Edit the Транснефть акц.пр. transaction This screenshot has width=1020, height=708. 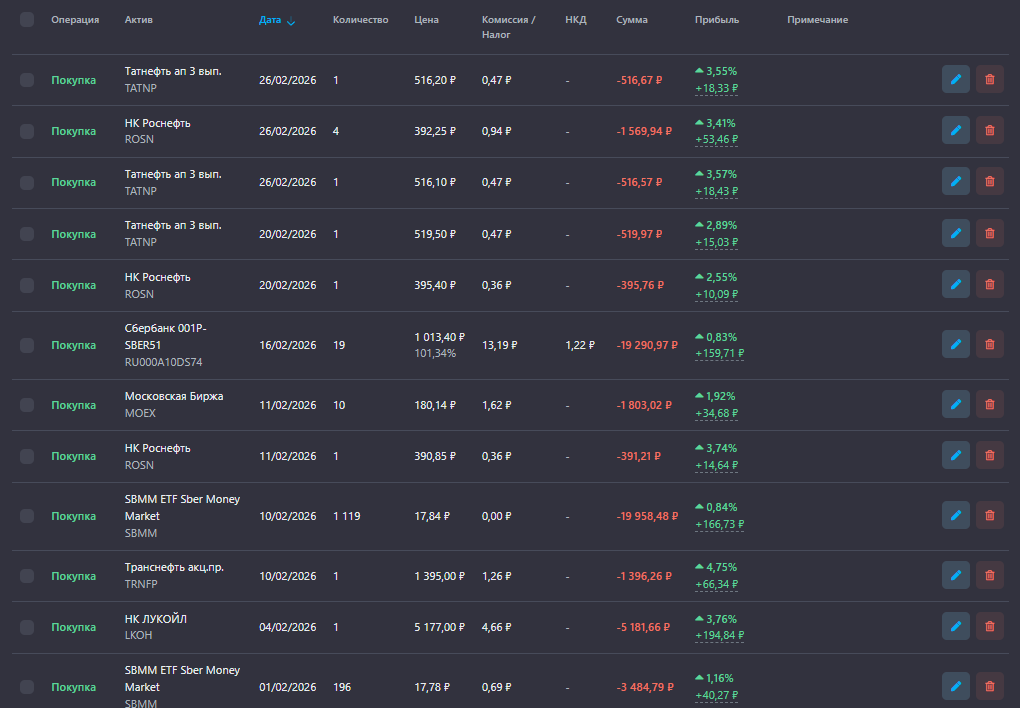tap(955, 576)
